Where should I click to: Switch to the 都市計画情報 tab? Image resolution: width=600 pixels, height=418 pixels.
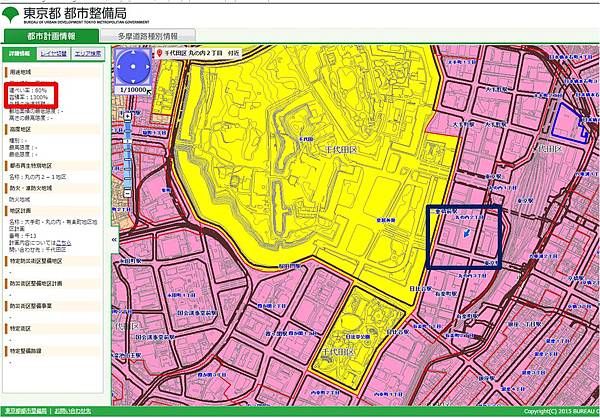(51, 36)
